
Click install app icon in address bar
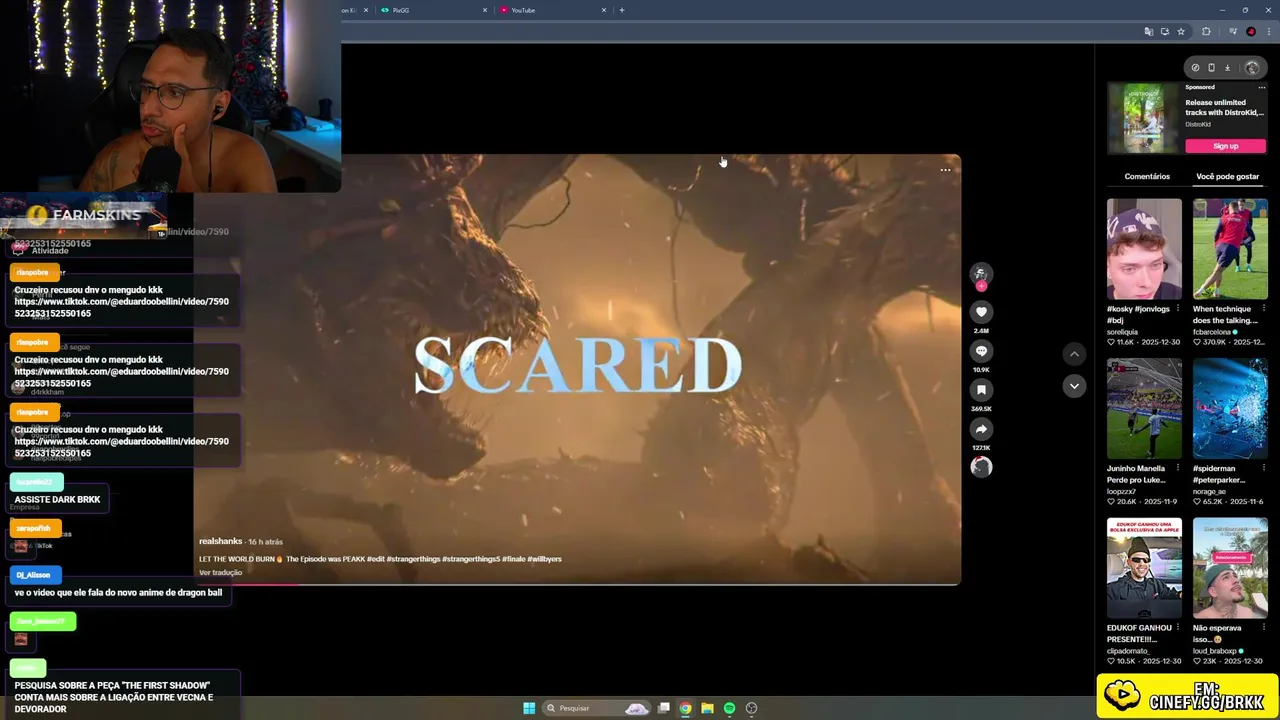click(x=1165, y=32)
